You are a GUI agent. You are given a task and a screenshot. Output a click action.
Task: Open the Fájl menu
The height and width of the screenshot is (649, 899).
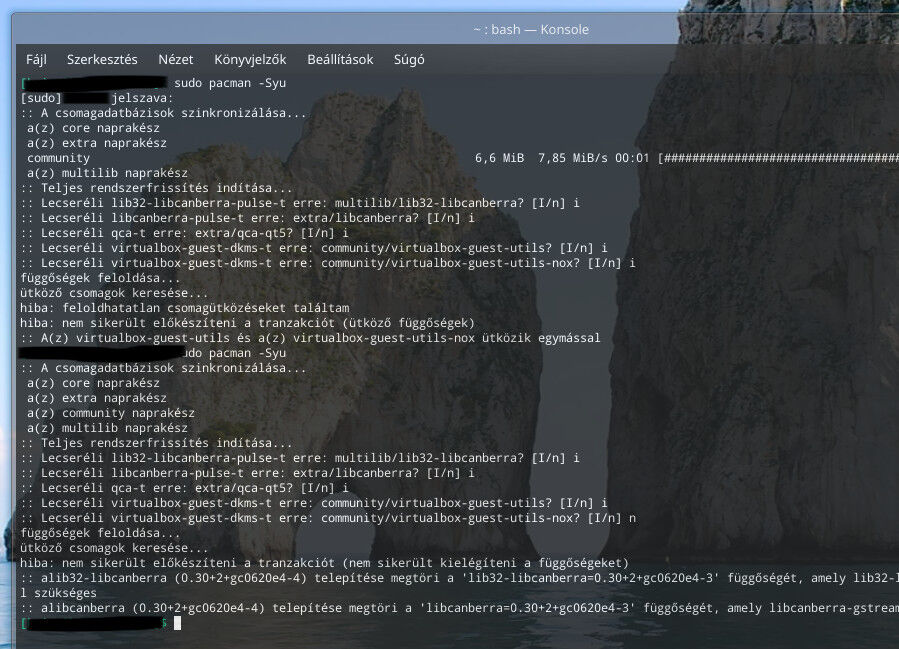coord(36,60)
